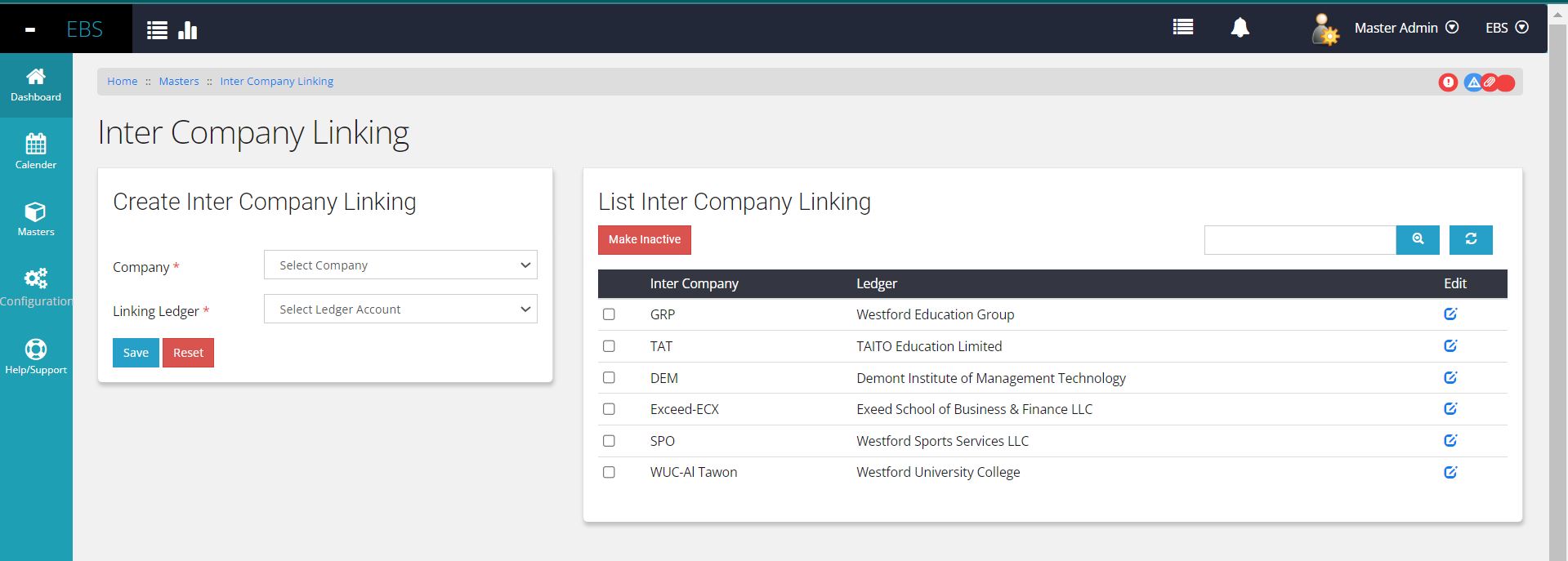Screen dimensions: 1568x561
Task: Click the list view icon beside EBS logo
Action: coord(157,30)
